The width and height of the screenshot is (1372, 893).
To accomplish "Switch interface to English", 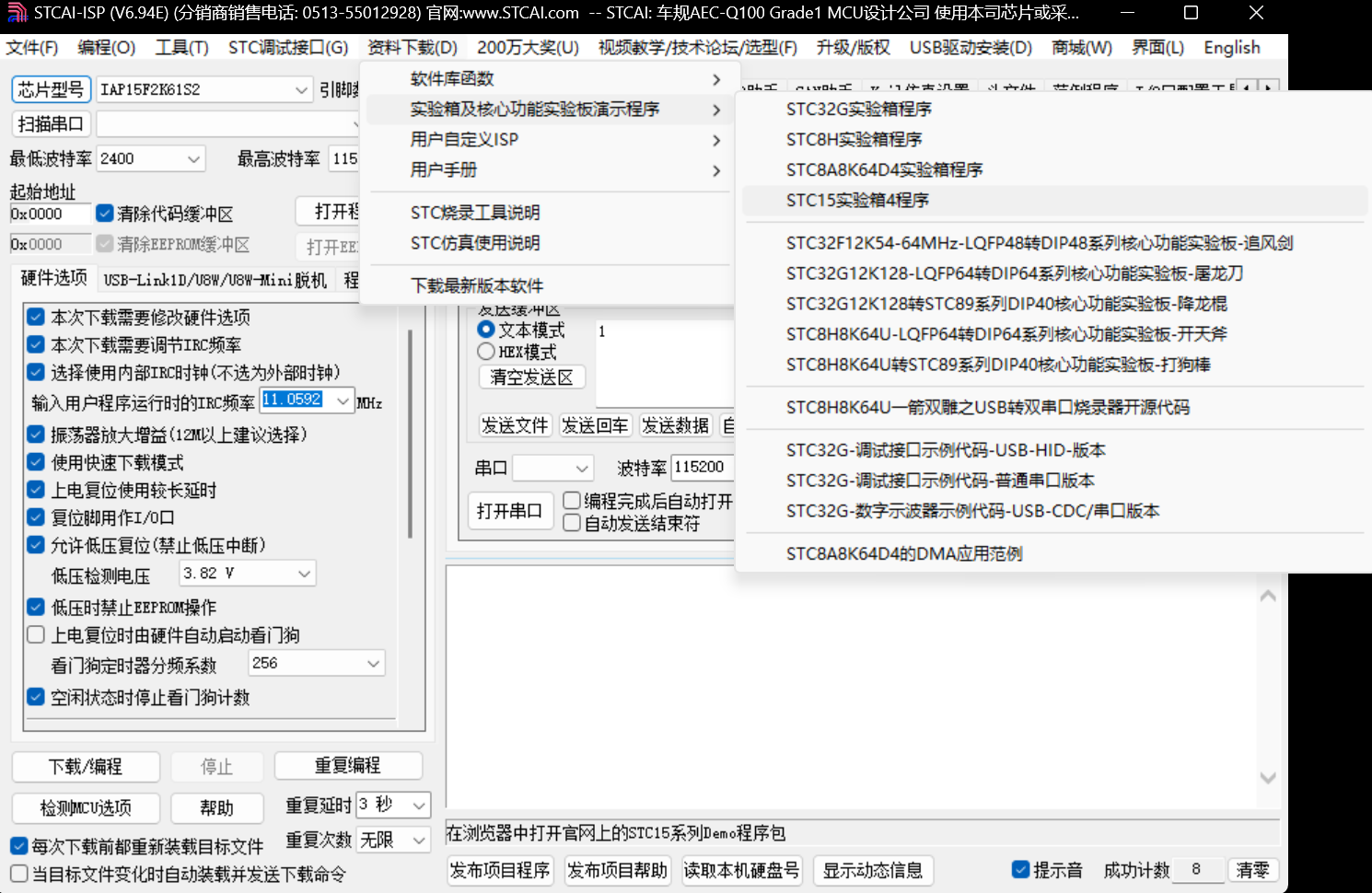I will (x=1231, y=48).
